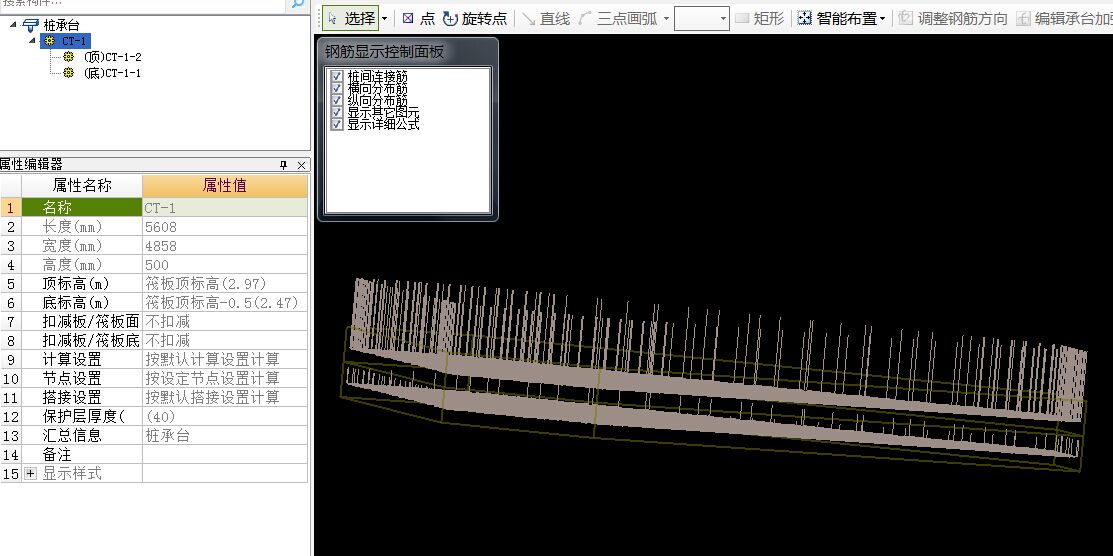Toggle the 横向分布筋 checkbox
Image resolution: width=1113 pixels, height=556 pixels.
pos(337,88)
